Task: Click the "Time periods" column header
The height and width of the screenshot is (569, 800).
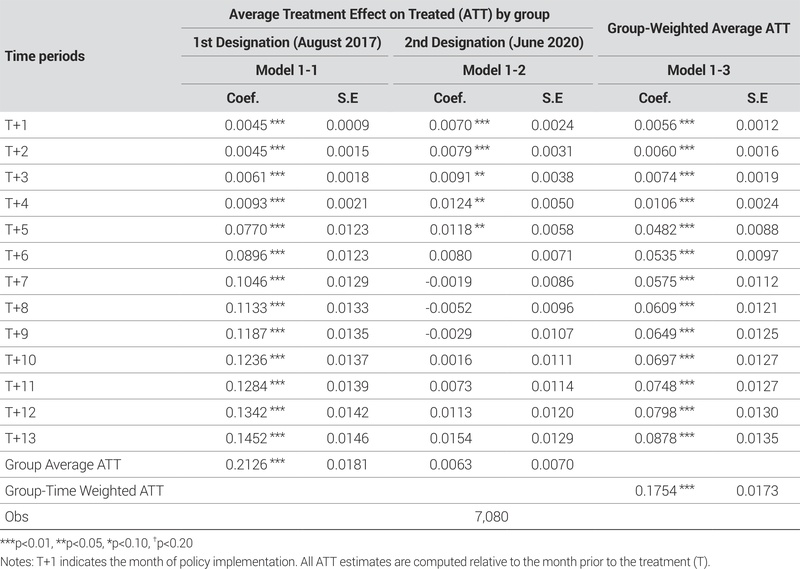Action: tap(44, 56)
